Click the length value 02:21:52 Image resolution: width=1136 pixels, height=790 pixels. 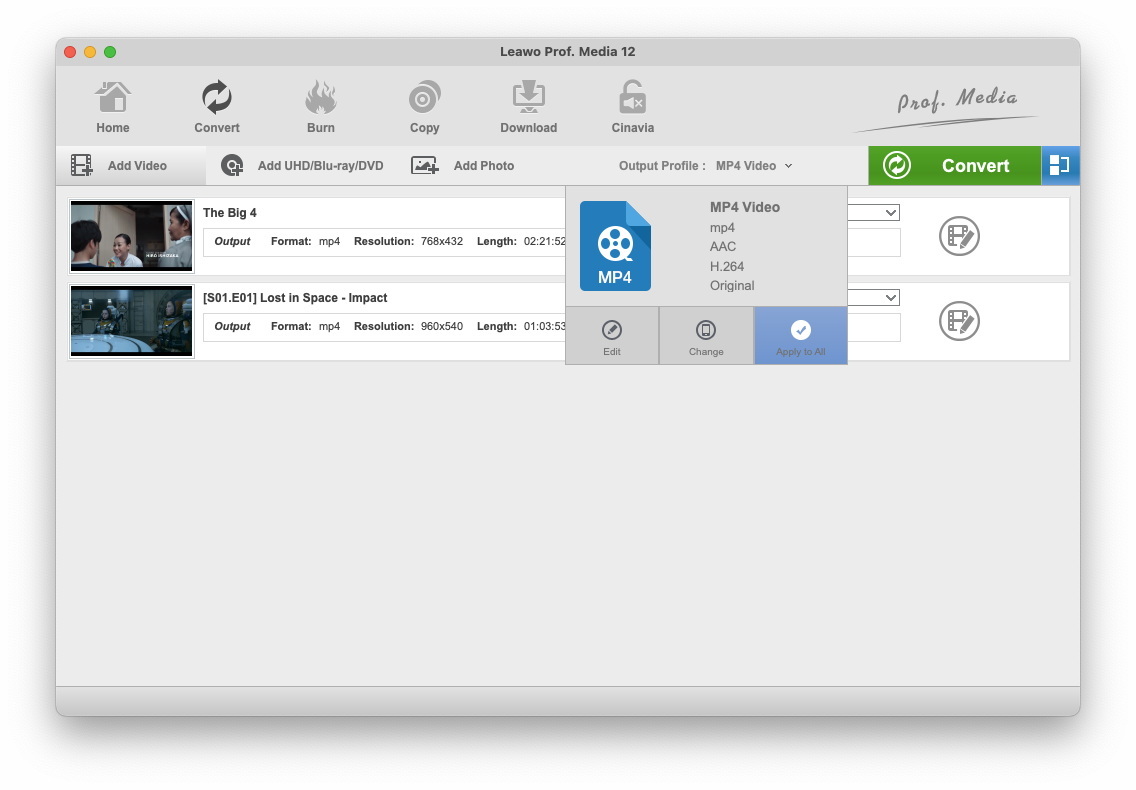coord(544,241)
